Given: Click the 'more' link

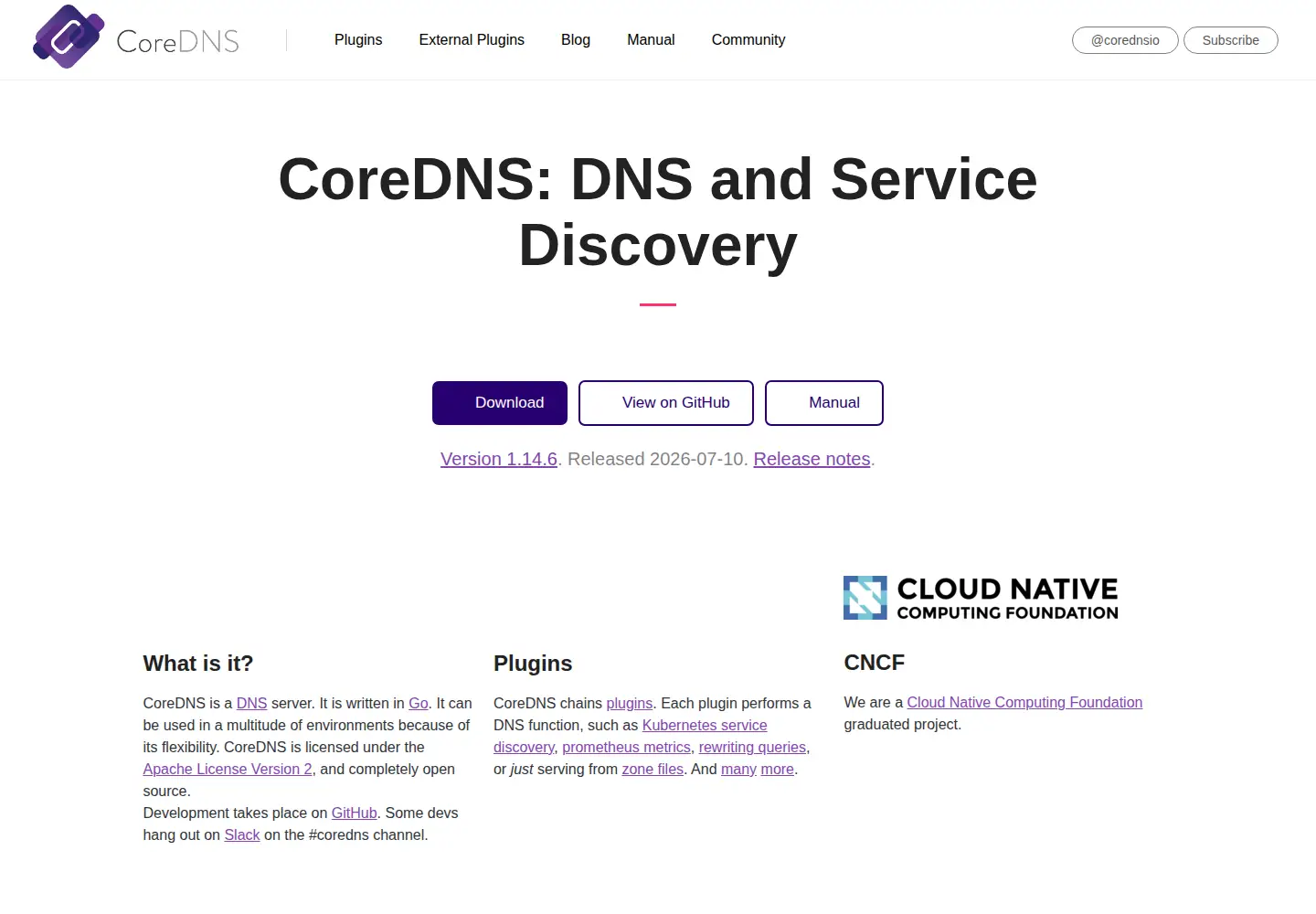Looking at the screenshot, I should [x=778, y=769].
